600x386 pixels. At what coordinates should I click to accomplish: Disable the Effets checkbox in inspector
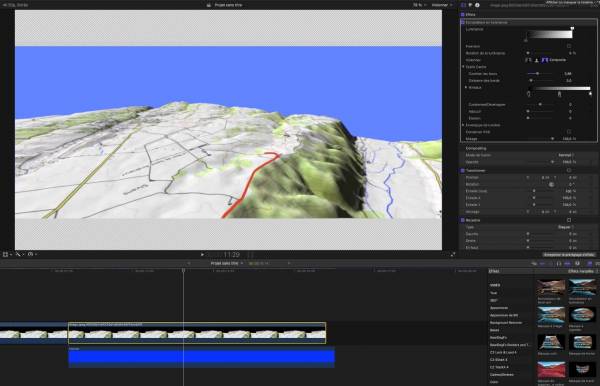coord(463,15)
